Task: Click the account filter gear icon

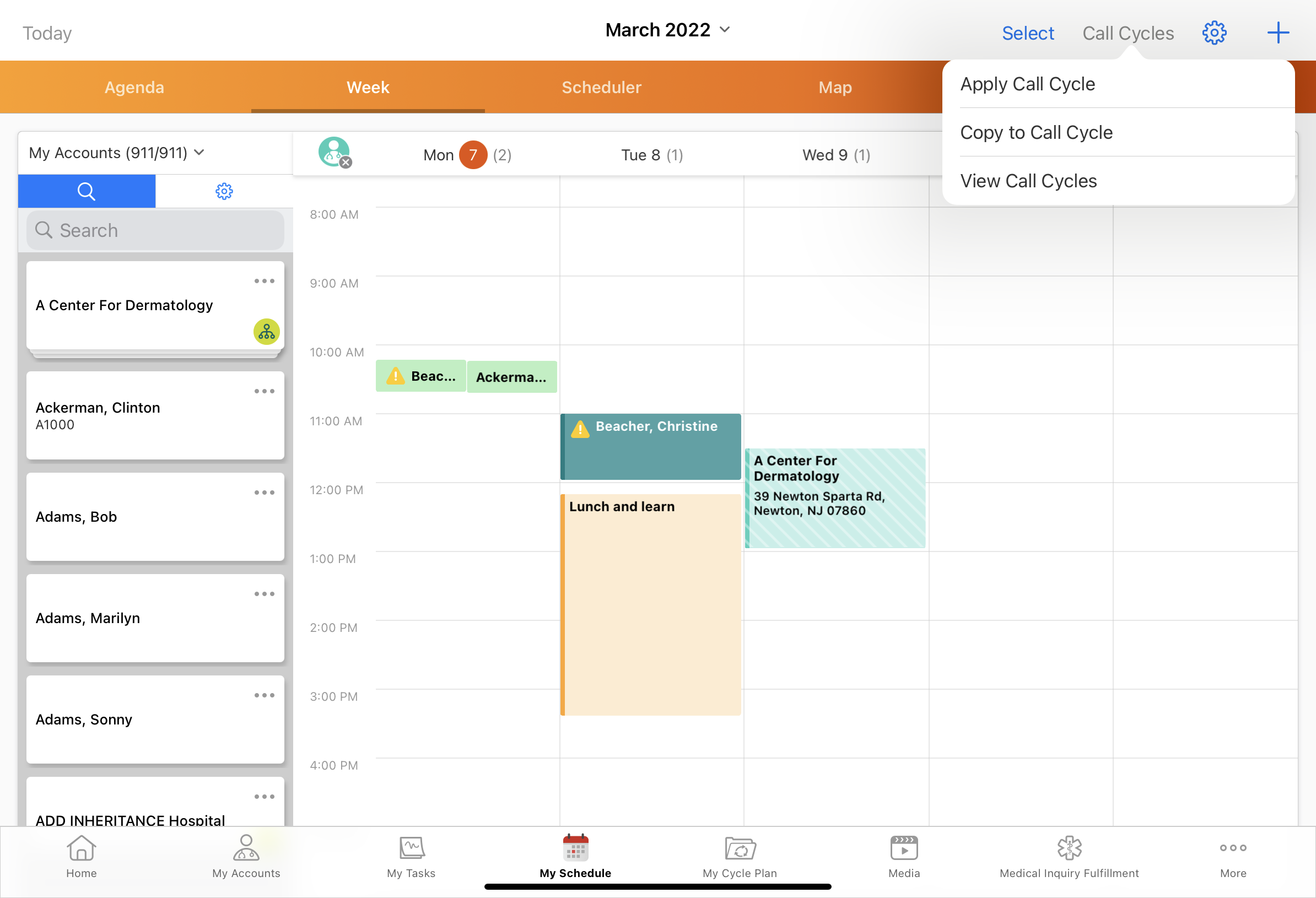Action: 224,191
